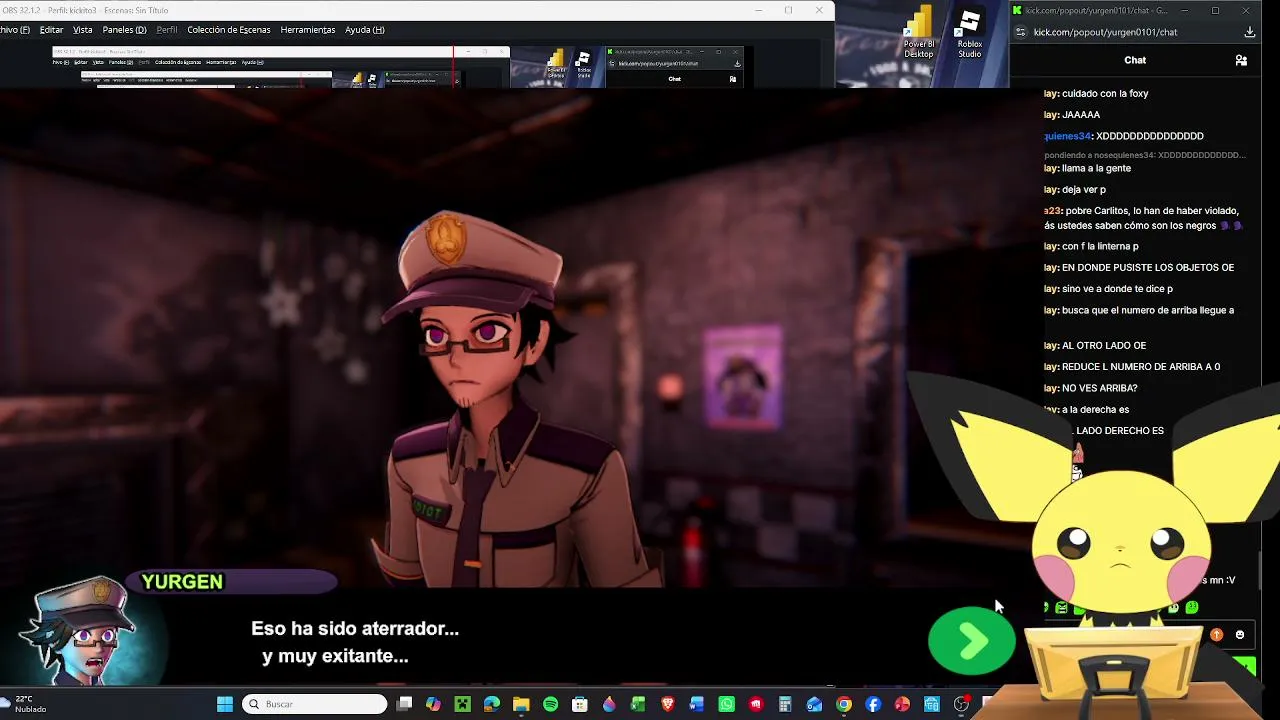Click the chat message "deja ver p"
The width and height of the screenshot is (1280, 720).
click(x=1084, y=190)
